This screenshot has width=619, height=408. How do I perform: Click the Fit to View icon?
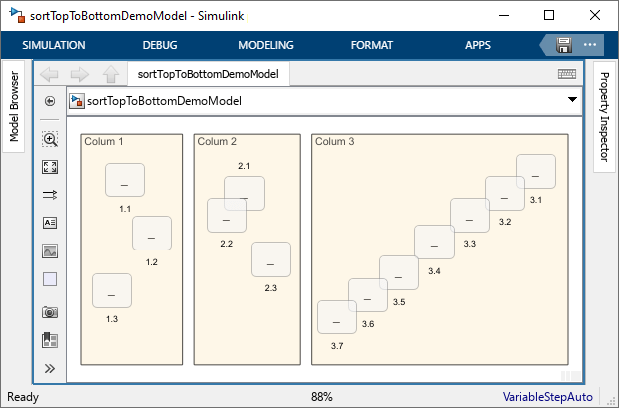(50, 167)
